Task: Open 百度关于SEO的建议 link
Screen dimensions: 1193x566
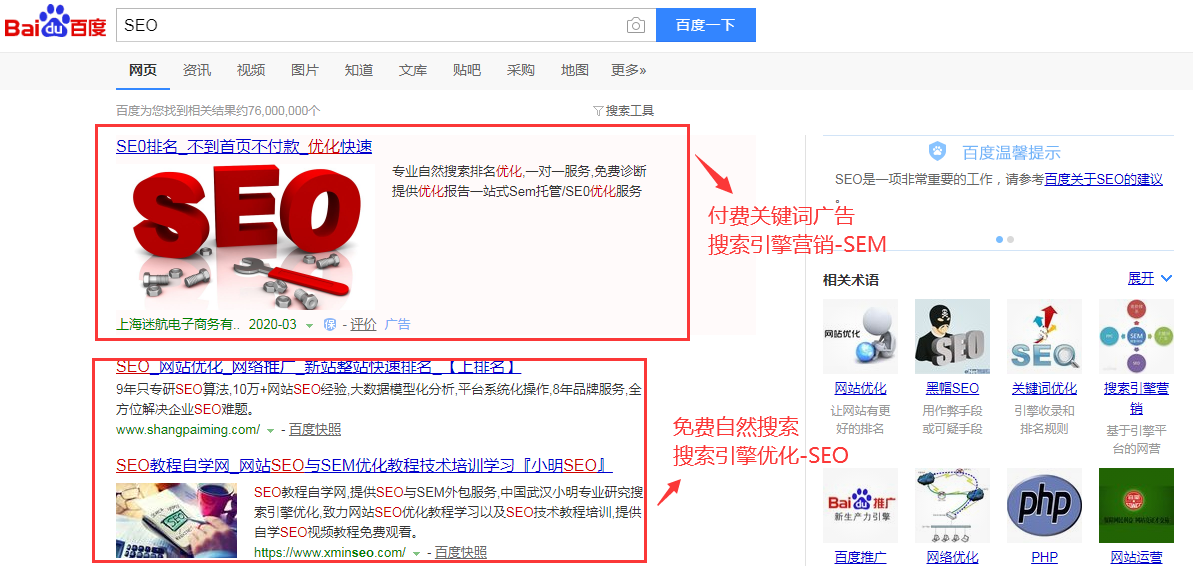Action: click(x=1103, y=180)
